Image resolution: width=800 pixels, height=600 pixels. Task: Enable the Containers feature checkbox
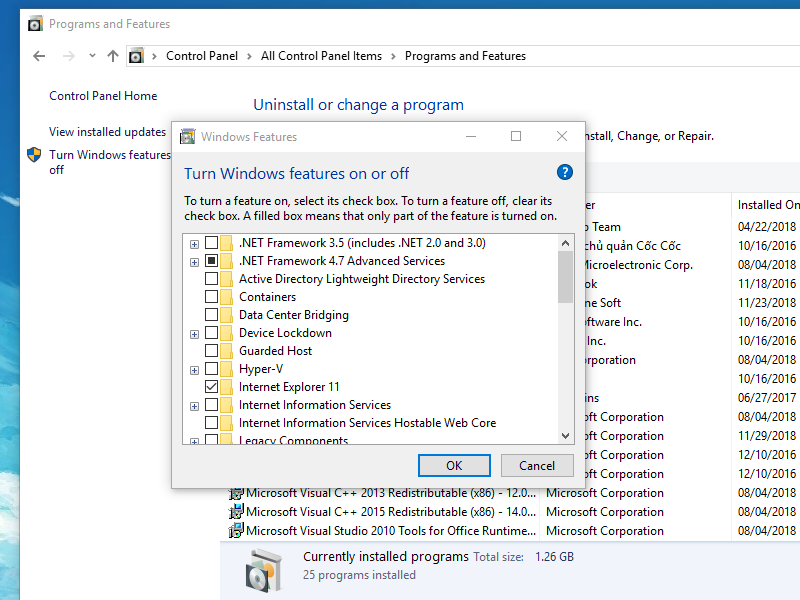pos(211,297)
